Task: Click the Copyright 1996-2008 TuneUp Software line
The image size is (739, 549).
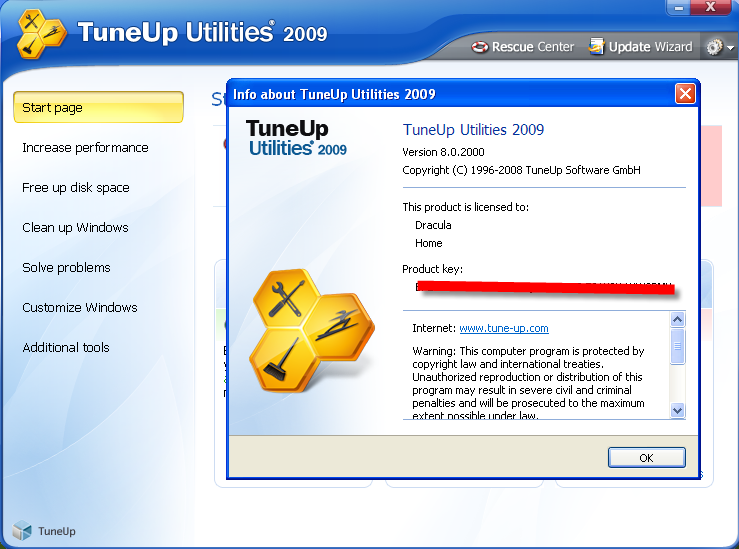Action: point(521,170)
